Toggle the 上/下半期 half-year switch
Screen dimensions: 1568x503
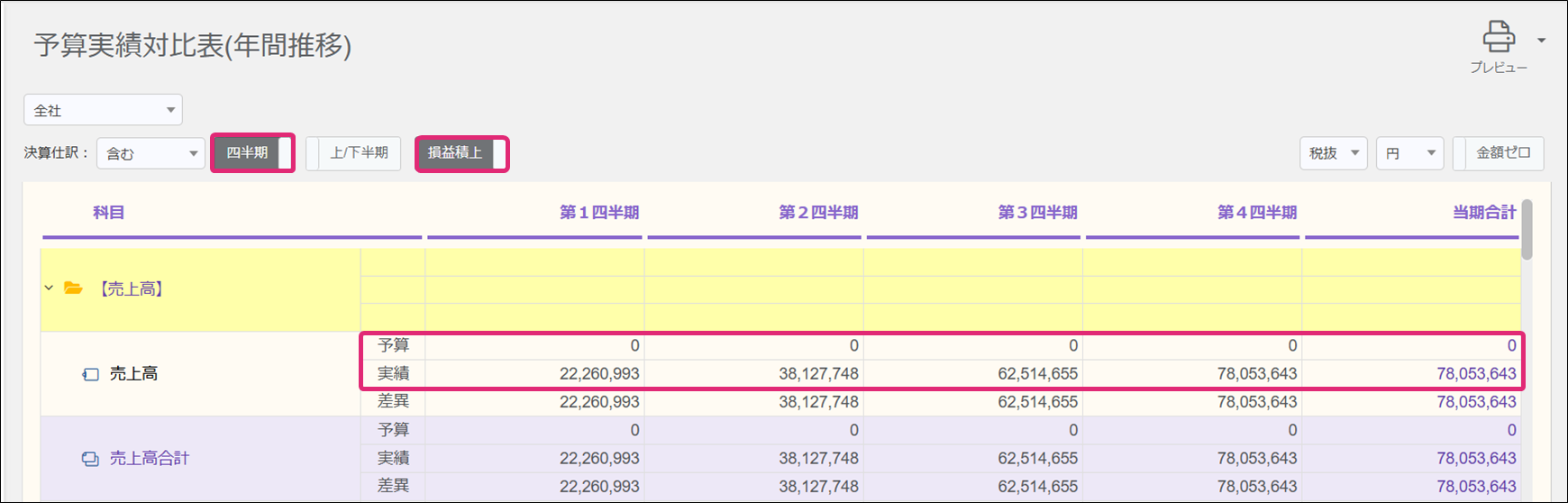pos(353,153)
